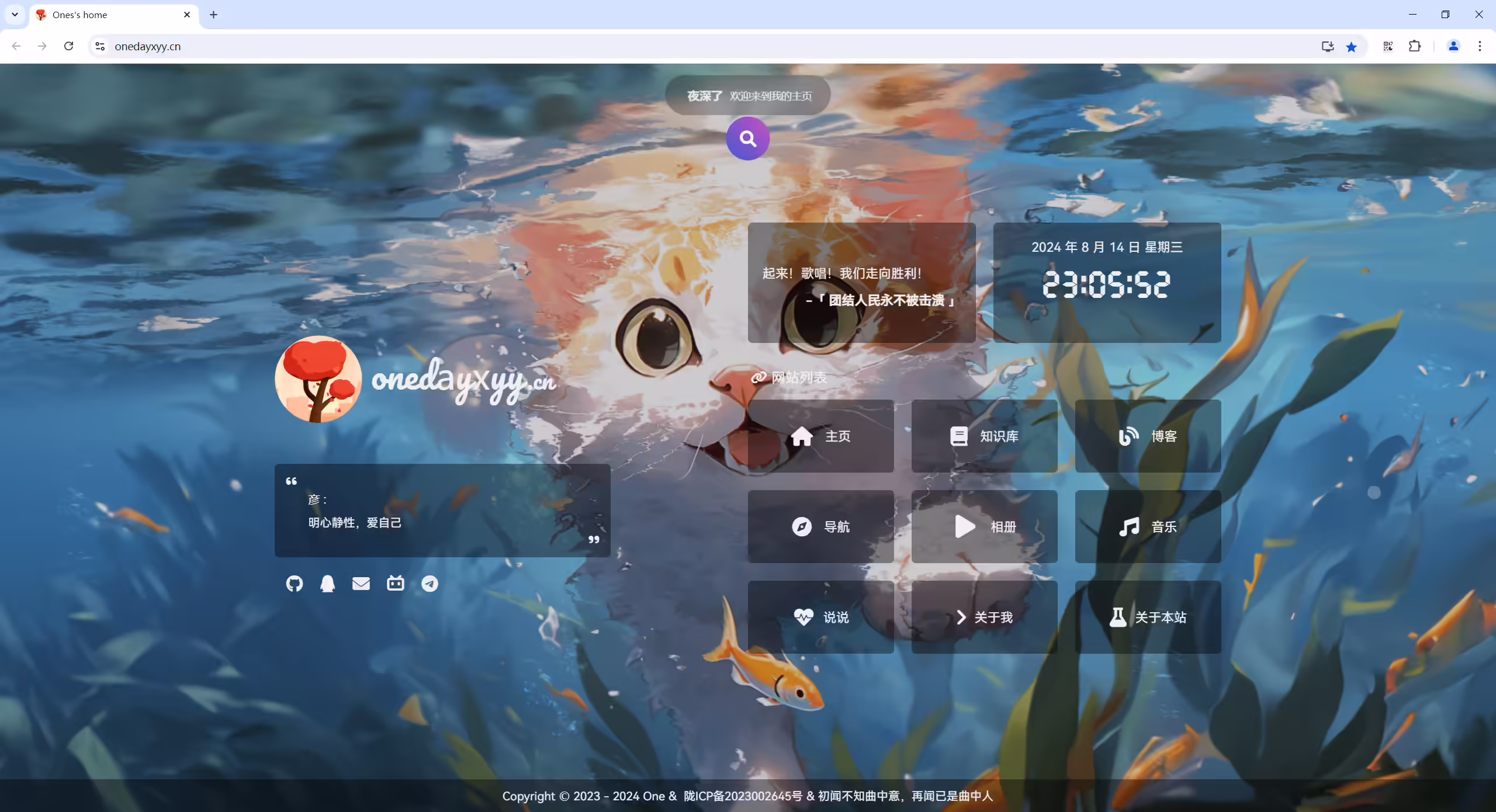Click the 音乐 music tile
Viewport: 1496px width, 812px height.
coord(1148,527)
